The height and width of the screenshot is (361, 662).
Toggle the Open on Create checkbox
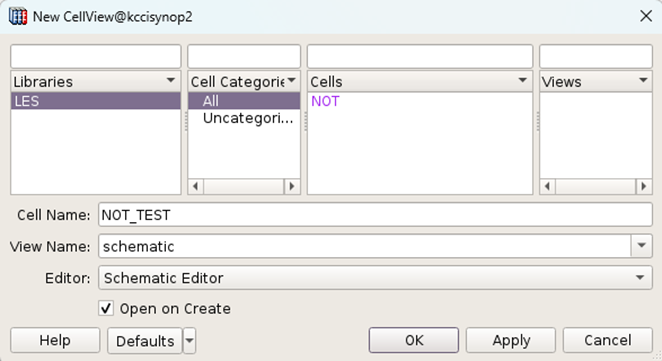coord(106,308)
